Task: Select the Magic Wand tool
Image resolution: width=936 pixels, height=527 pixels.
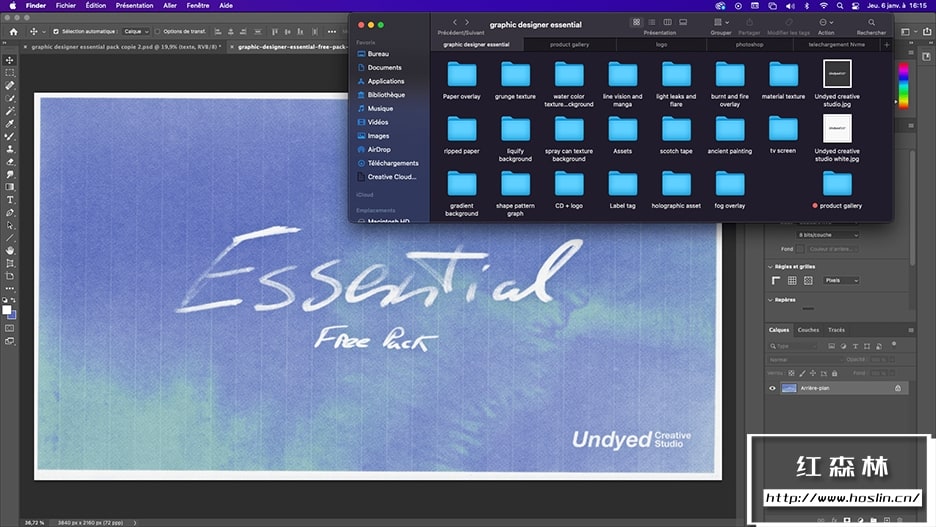Action: (x=10, y=111)
